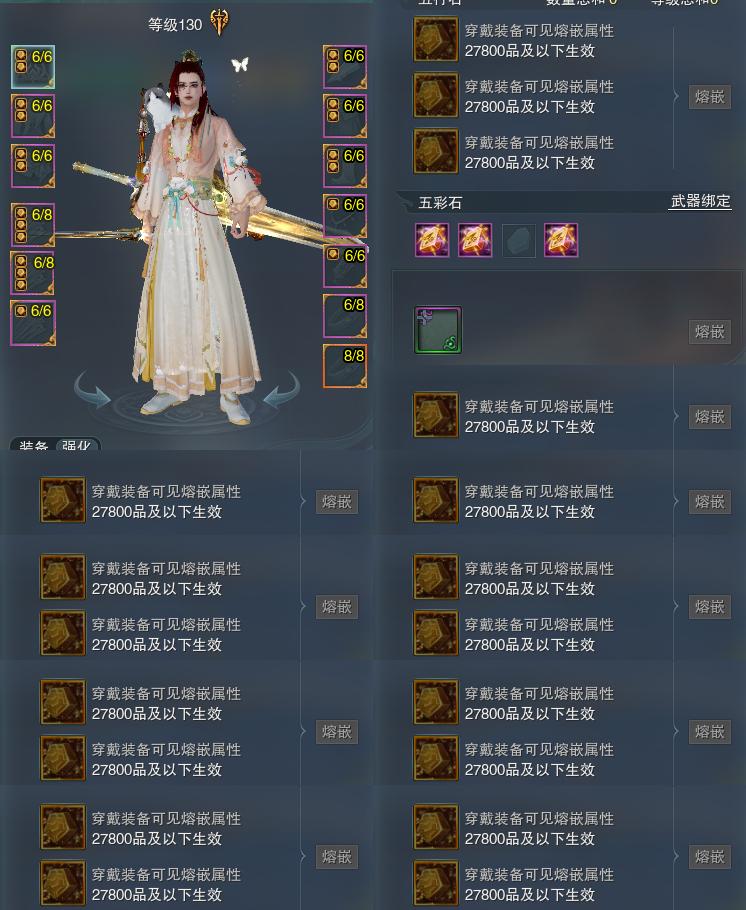Image resolution: width=746 pixels, height=910 pixels.
Task: Click the first 五彩石 gem icon
Action: coord(432,240)
